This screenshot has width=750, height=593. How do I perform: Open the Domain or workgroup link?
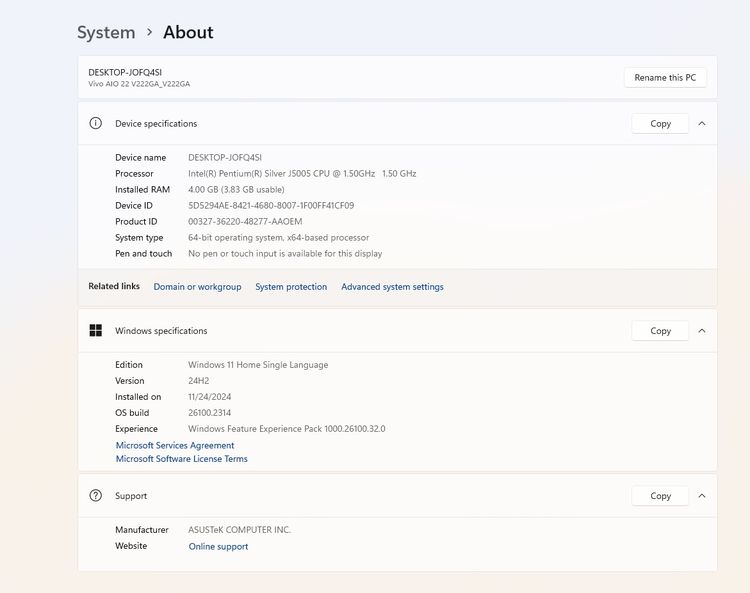coord(197,287)
